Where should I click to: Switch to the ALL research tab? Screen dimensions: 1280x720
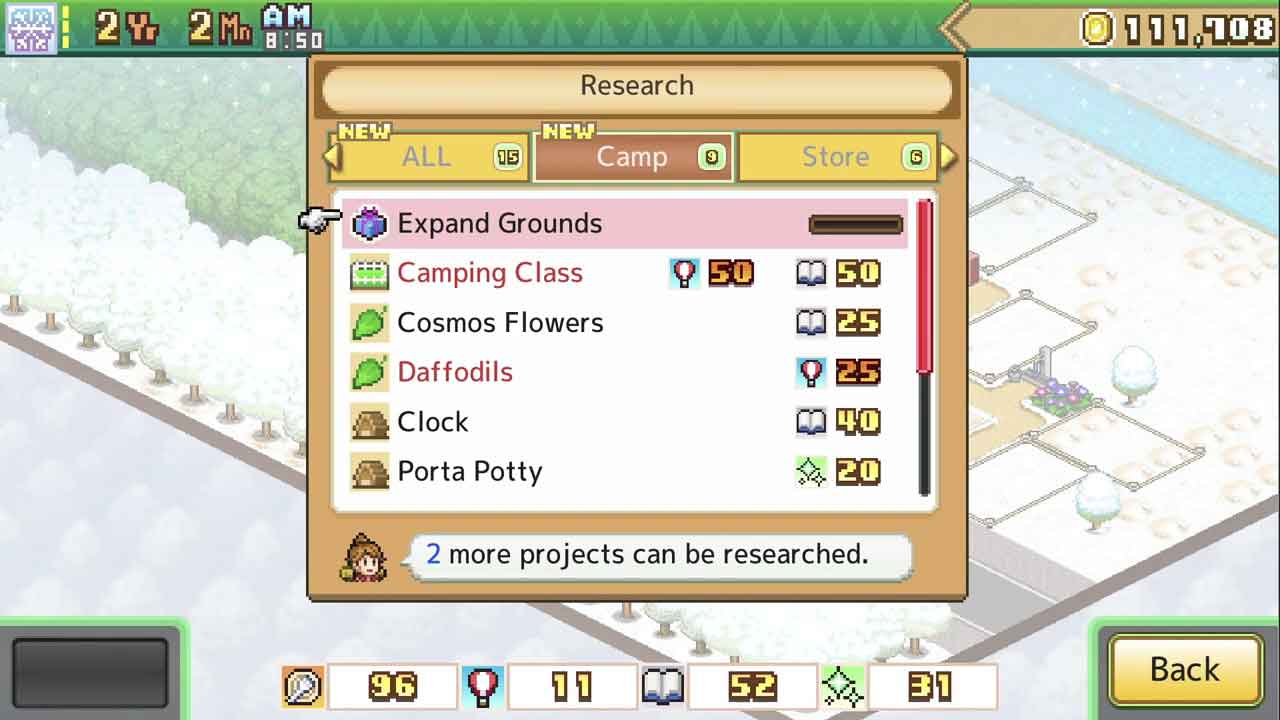tap(428, 157)
